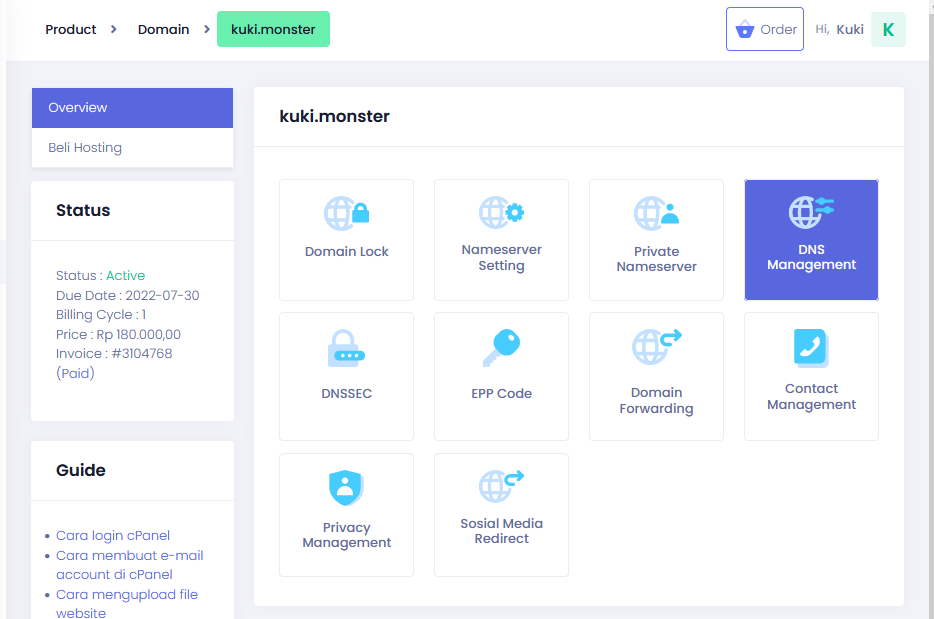The width and height of the screenshot is (934, 619).
Task: Open Contact Management phone icon
Action: pos(811,348)
